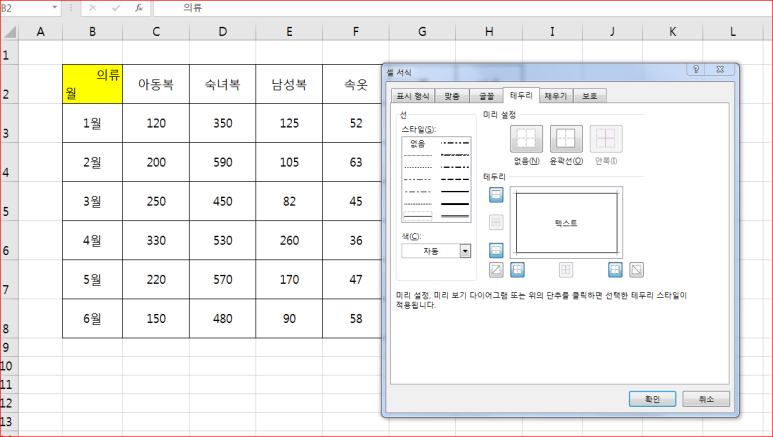Viewport: 773px width, 437px height.
Task: Select the cell containing 260
Action: click(x=289, y=240)
